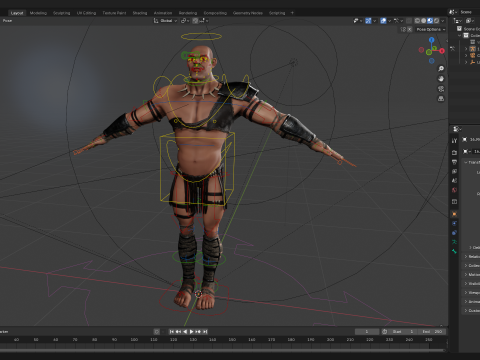
Task: Open the Physics properties tab
Action: [454, 223]
